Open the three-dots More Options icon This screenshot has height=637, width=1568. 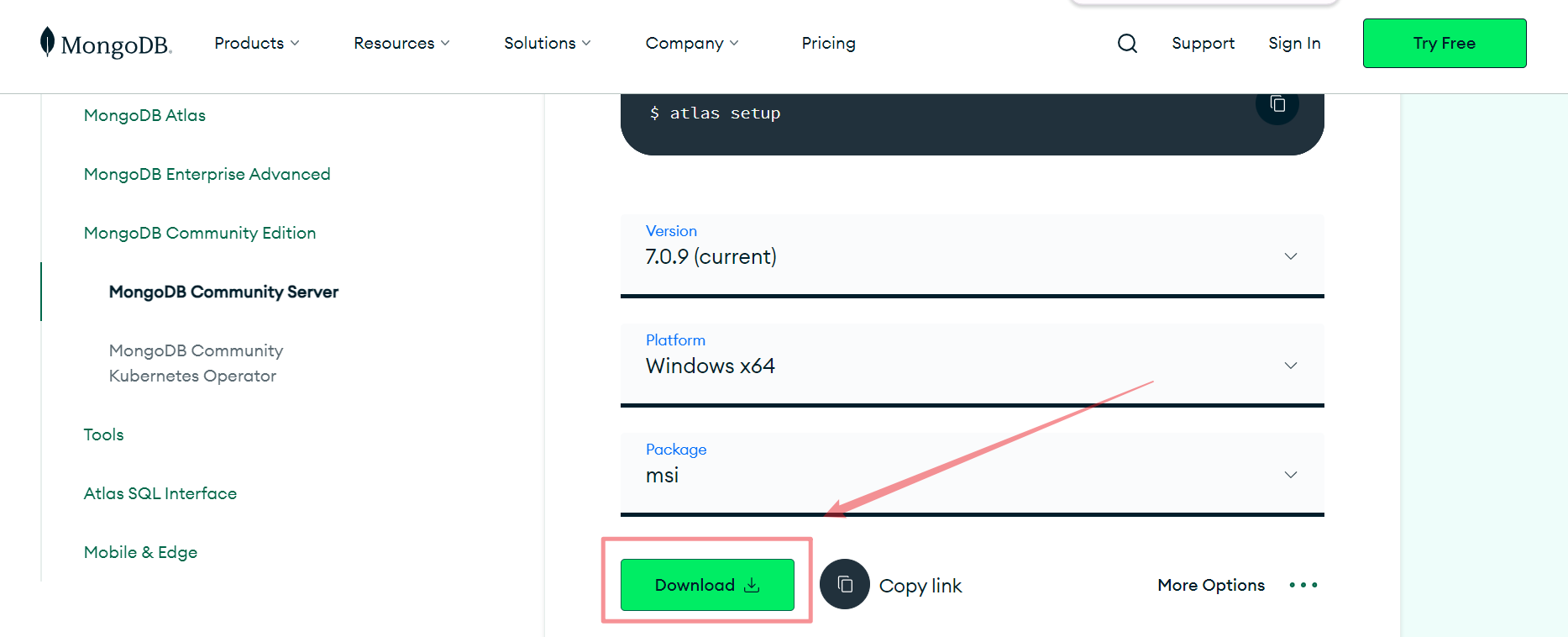tap(1303, 585)
